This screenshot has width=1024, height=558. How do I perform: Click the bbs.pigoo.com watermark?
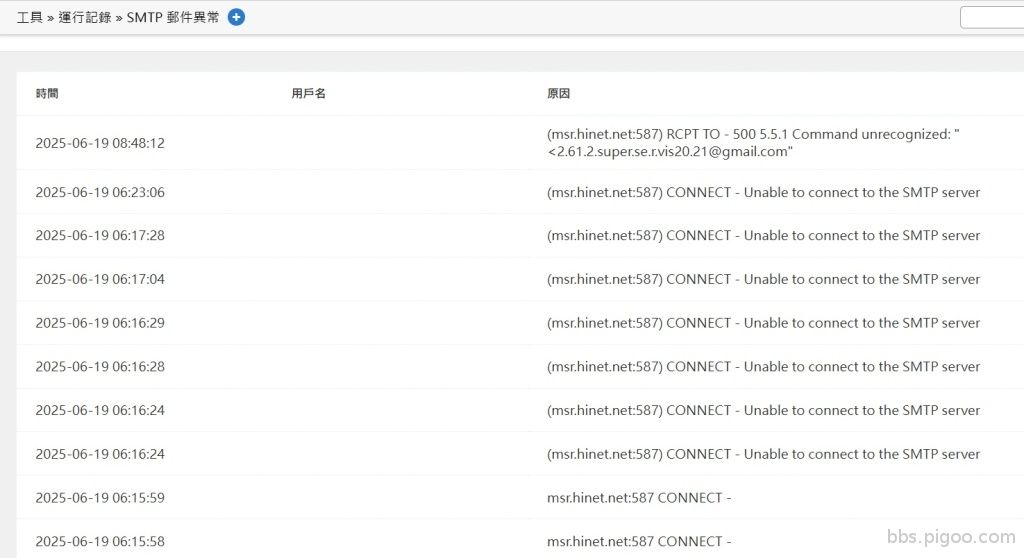tap(951, 537)
